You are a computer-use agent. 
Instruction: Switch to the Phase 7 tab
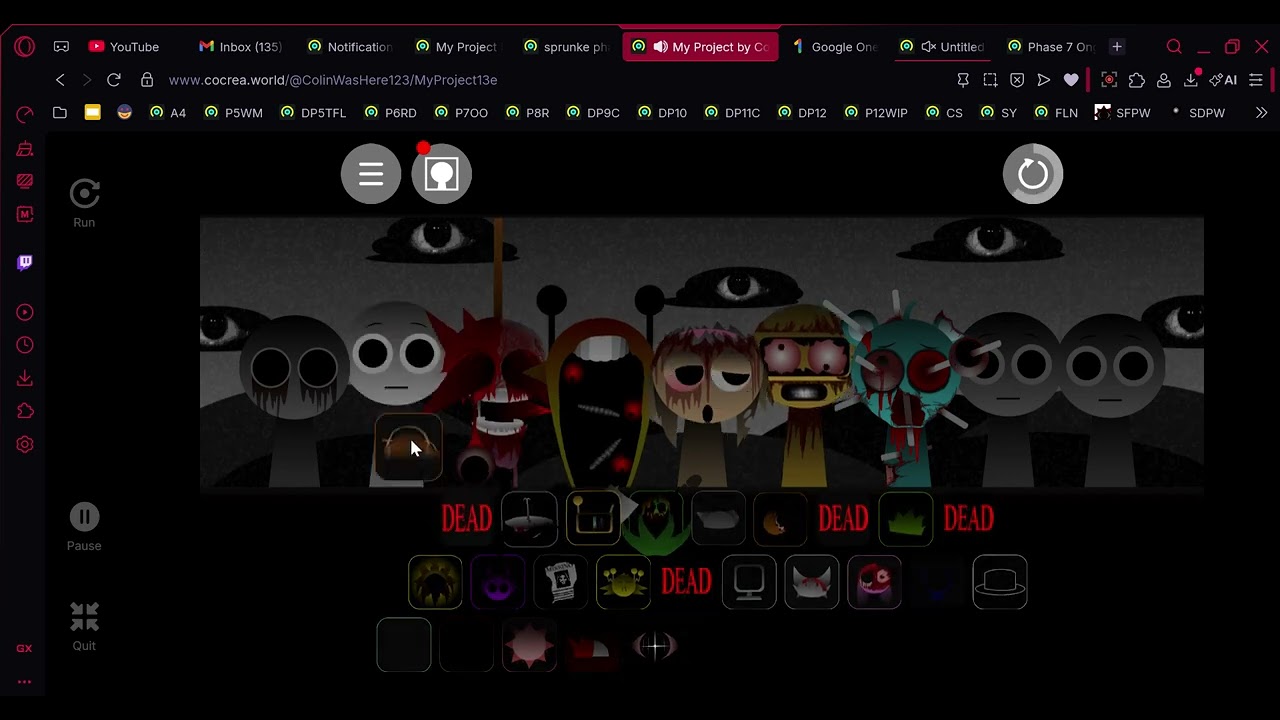(x=1052, y=47)
